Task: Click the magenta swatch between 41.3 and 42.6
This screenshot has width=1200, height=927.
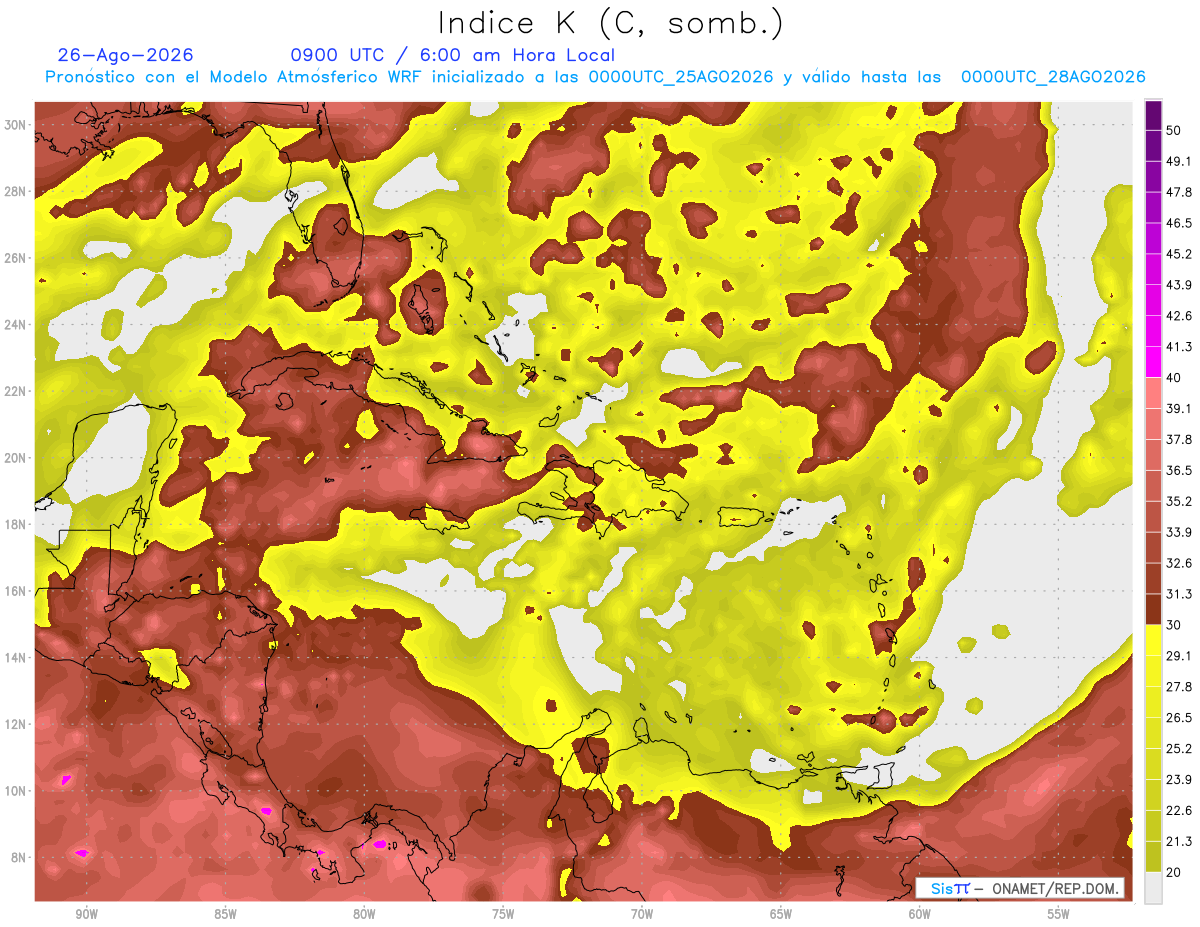Action: pyautogui.click(x=1154, y=331)
